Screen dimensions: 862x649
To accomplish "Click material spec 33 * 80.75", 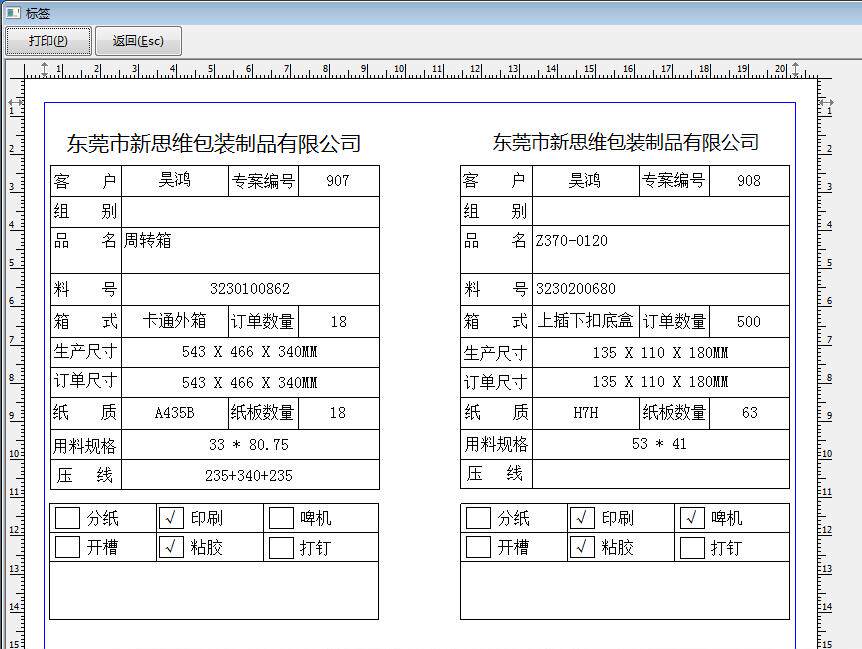I will [249, 445].
